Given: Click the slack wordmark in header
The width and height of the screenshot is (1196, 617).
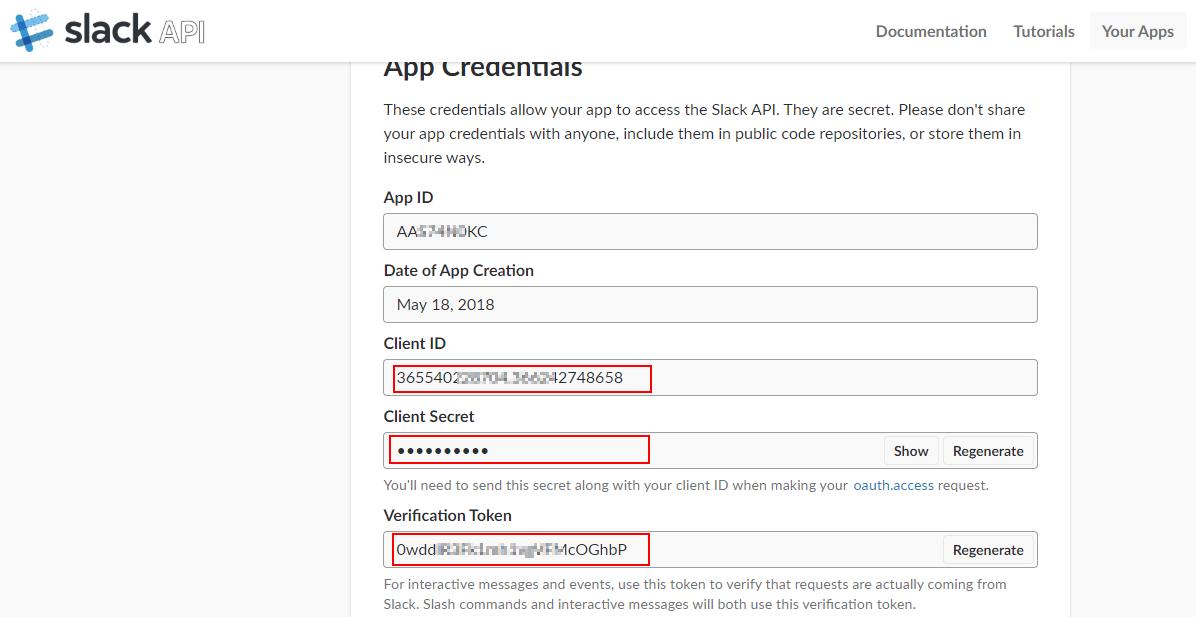Looking at the screenshot, I should click(108, 30).
